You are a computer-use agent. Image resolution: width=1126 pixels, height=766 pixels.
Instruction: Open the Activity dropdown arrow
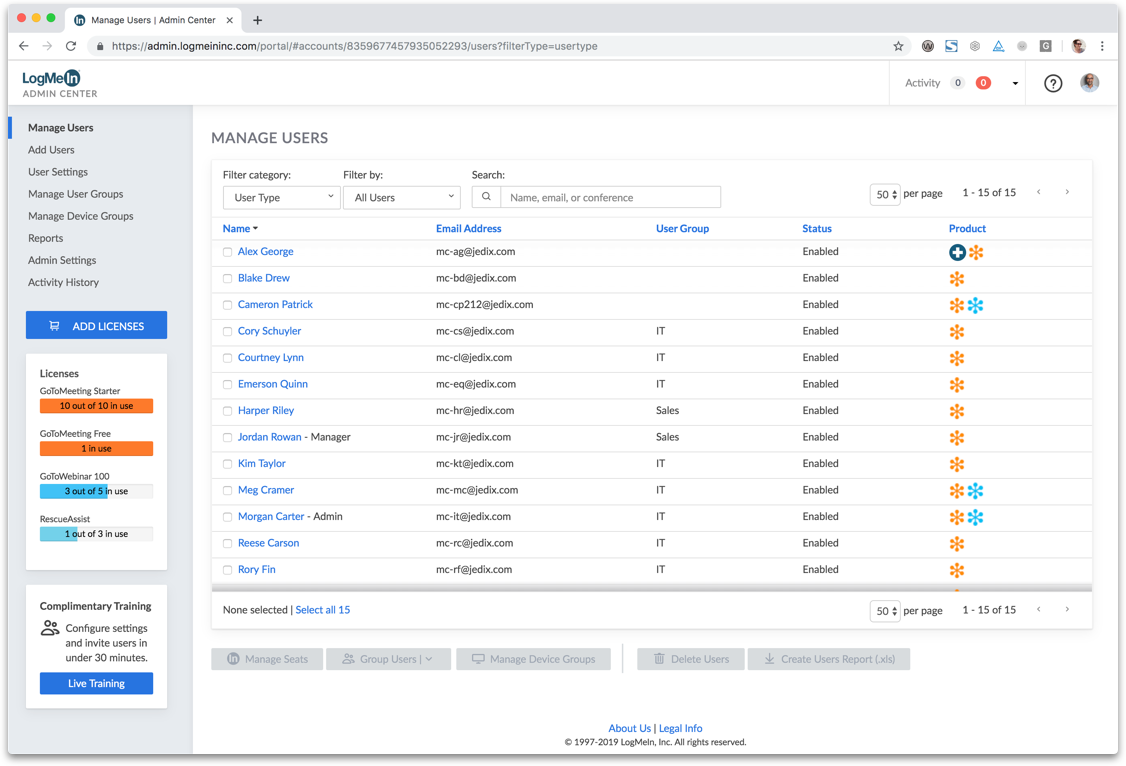(1015, 84)
